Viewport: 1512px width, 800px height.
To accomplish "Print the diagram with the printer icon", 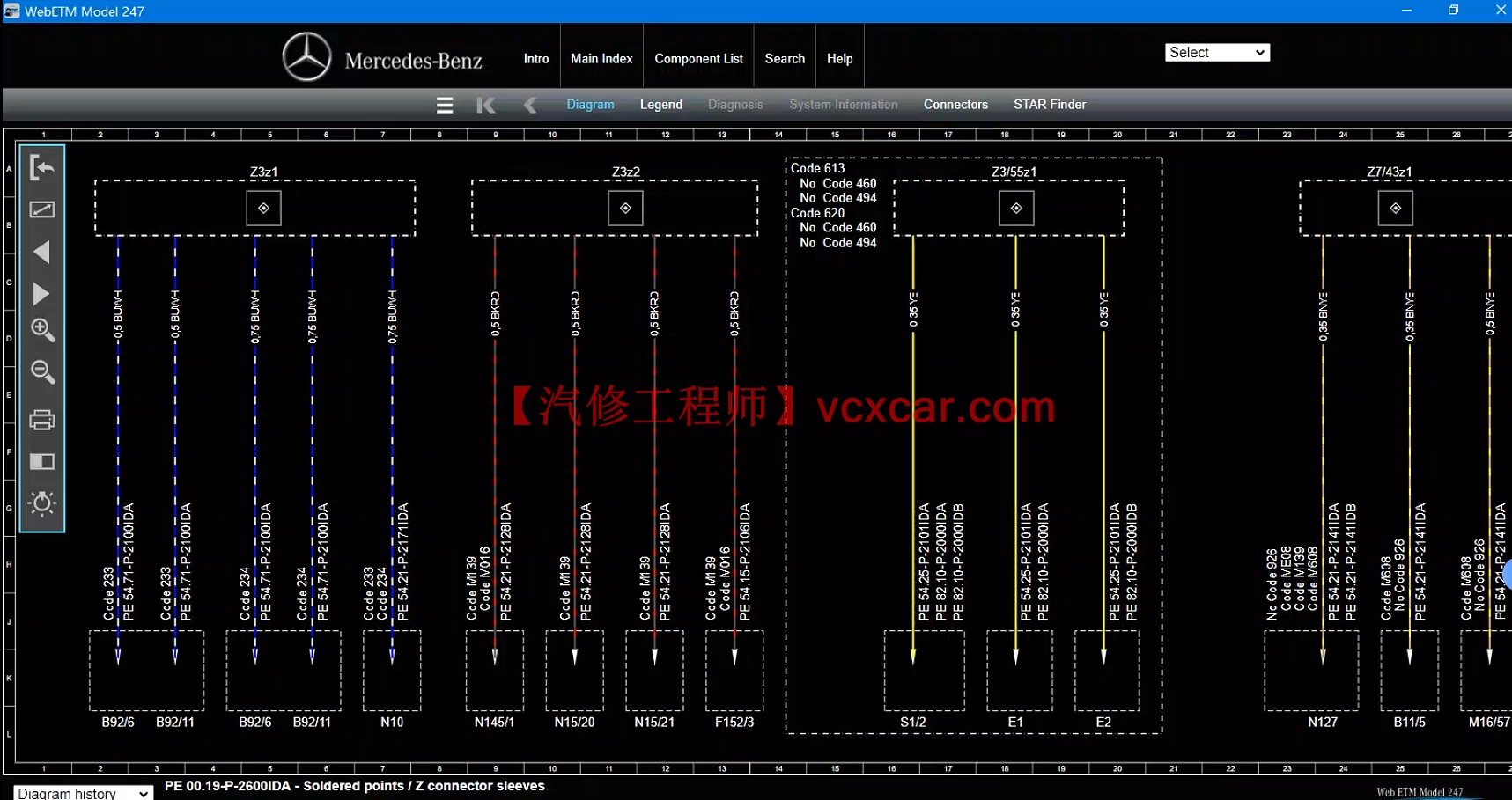I will point(41,420).
